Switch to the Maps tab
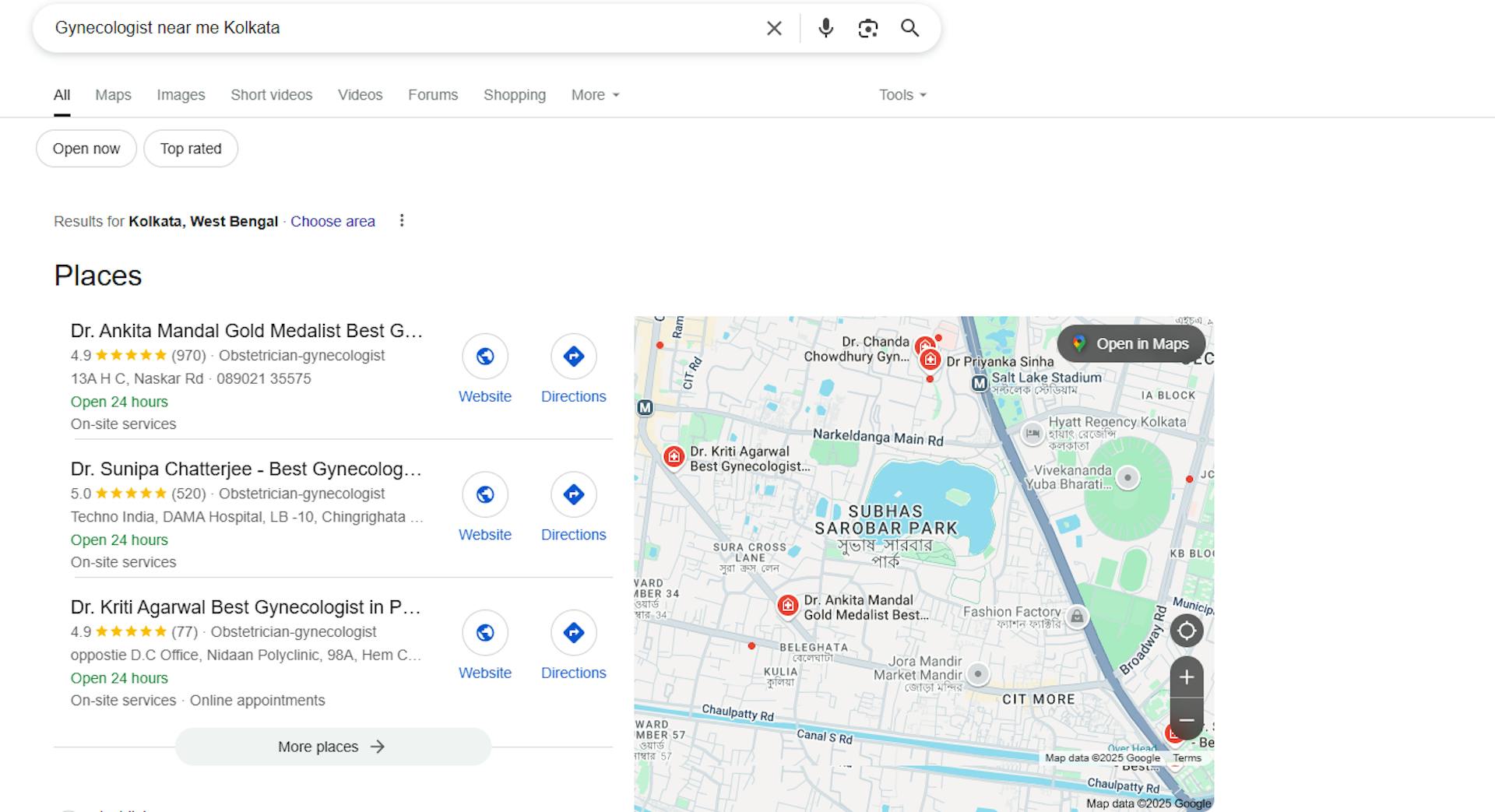 pos(113,95)
